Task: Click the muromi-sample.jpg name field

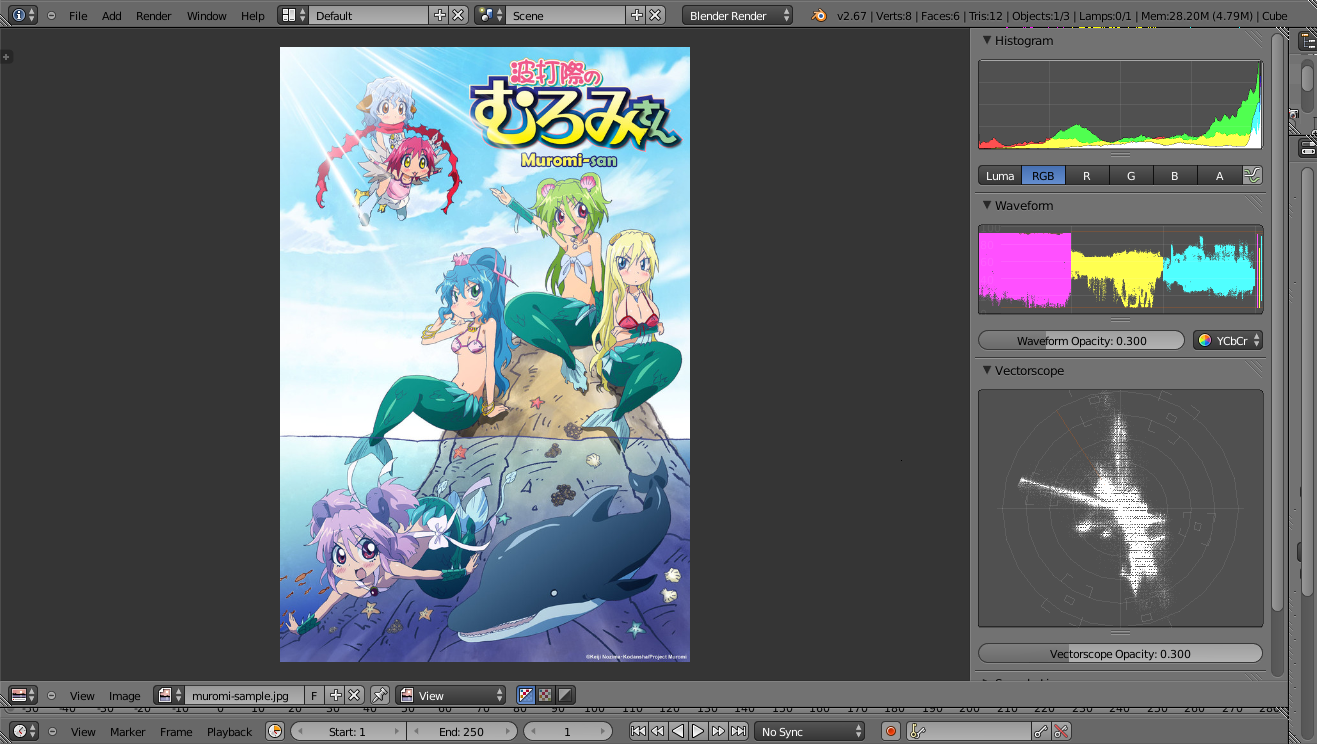Action: pyautogui.click(x=244, y=695)
